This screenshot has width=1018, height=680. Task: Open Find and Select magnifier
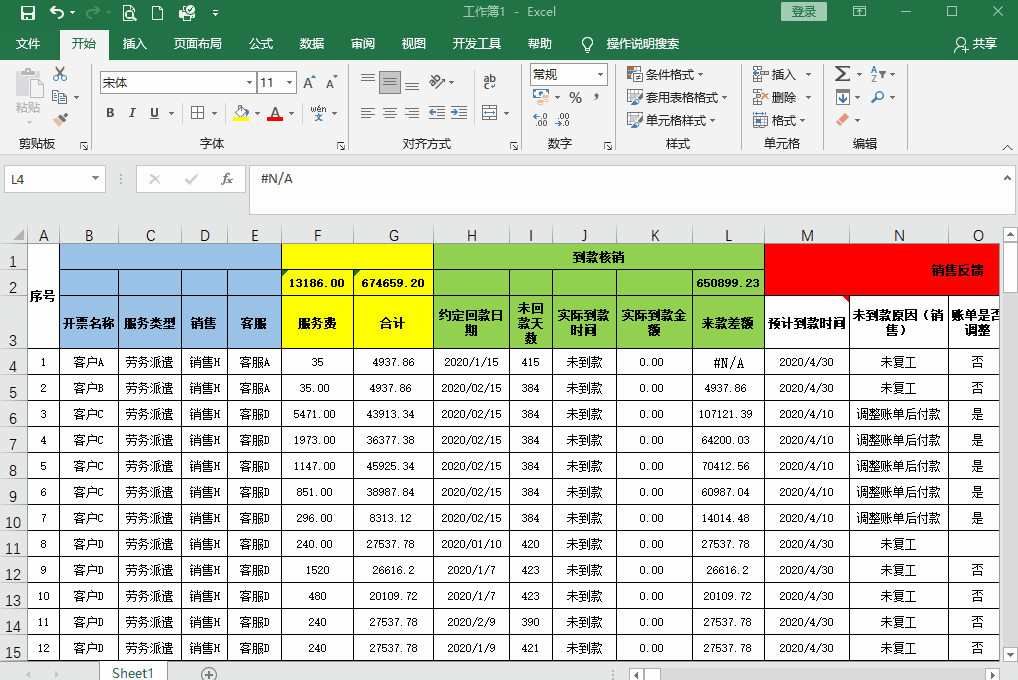pos(878,97)
